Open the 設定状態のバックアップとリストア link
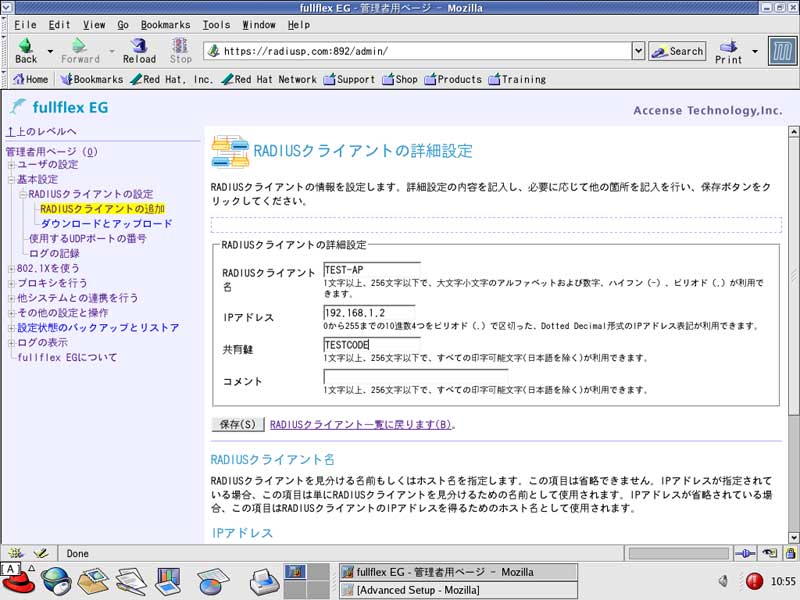This screenshot has height=600, width=800. [98, 328]
